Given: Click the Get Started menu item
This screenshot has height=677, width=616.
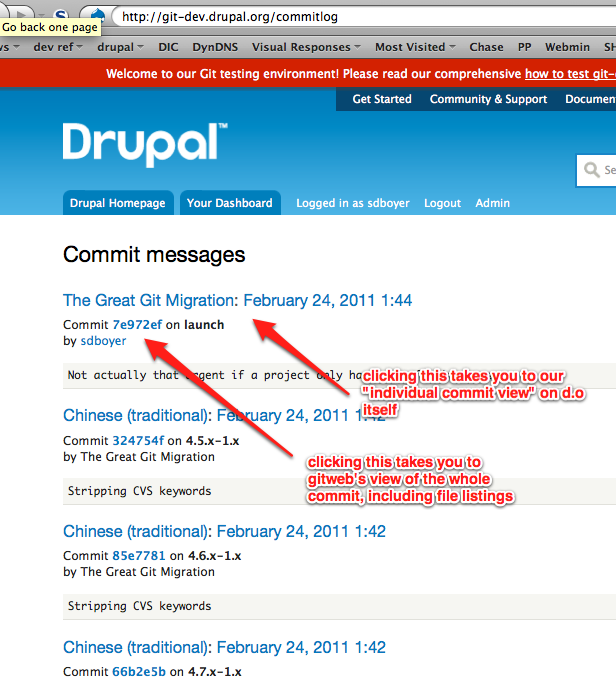Looking at the screenshot, I should [381, 99].
